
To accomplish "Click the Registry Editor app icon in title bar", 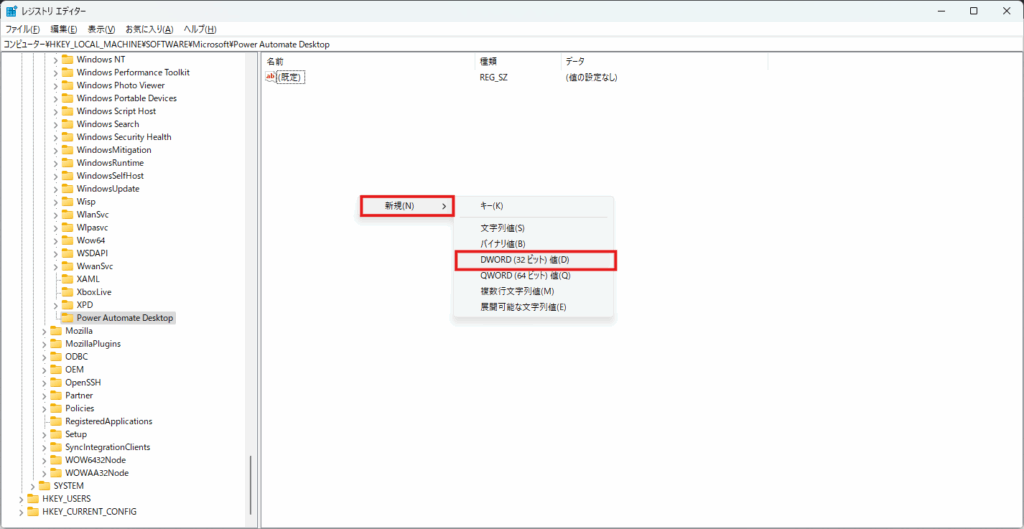I will [x=11, y=10].
